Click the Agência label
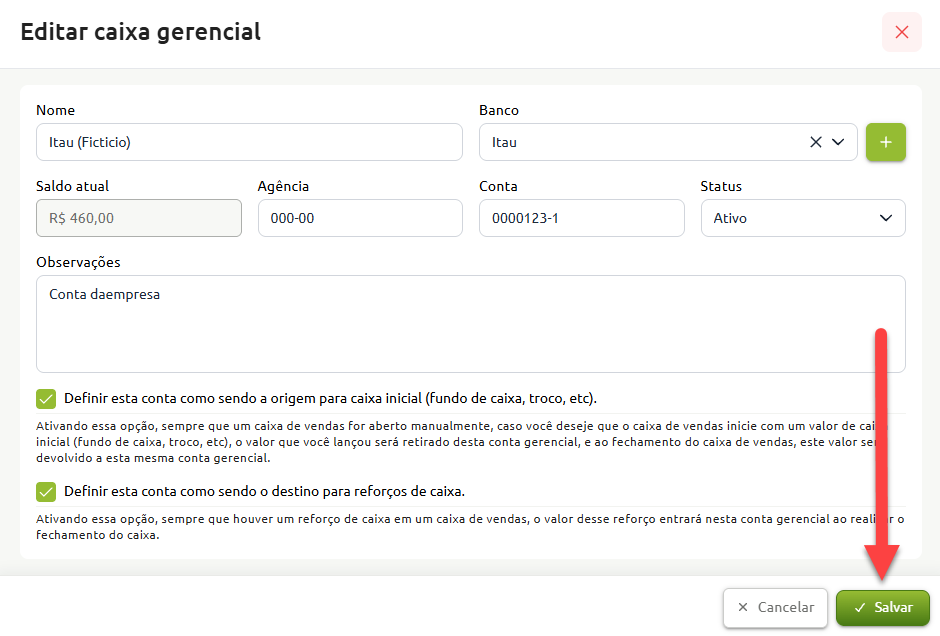 click(x=283, y=186)
